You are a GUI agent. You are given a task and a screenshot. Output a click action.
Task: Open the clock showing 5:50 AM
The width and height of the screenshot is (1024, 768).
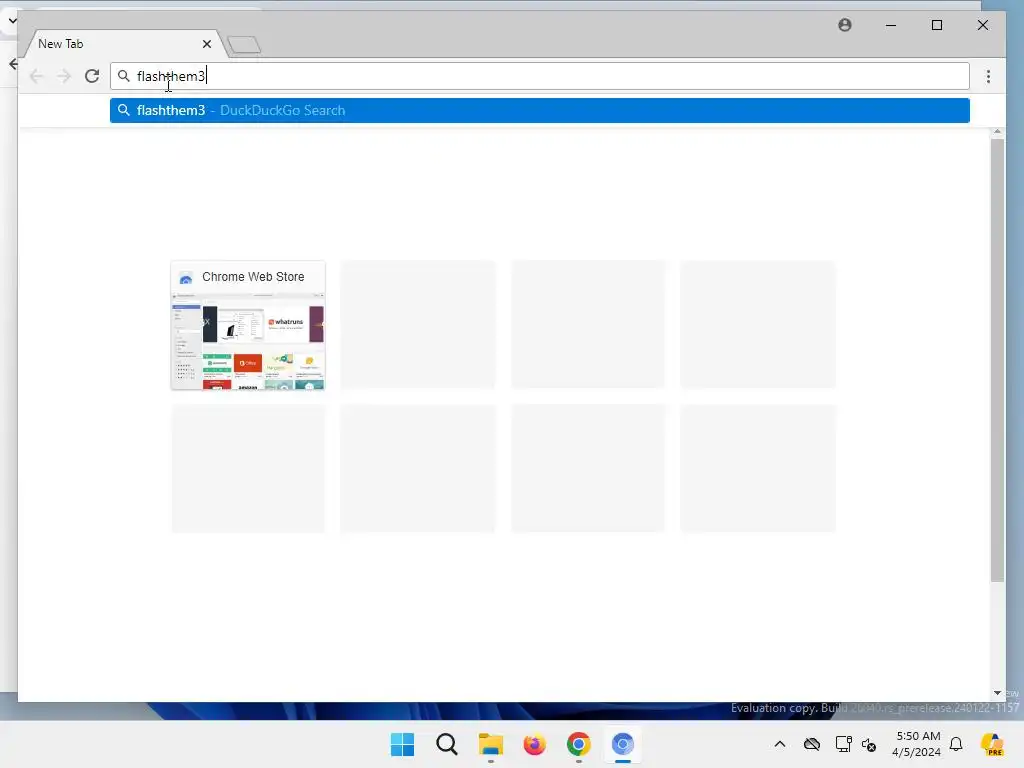click(x=918, y=744)
